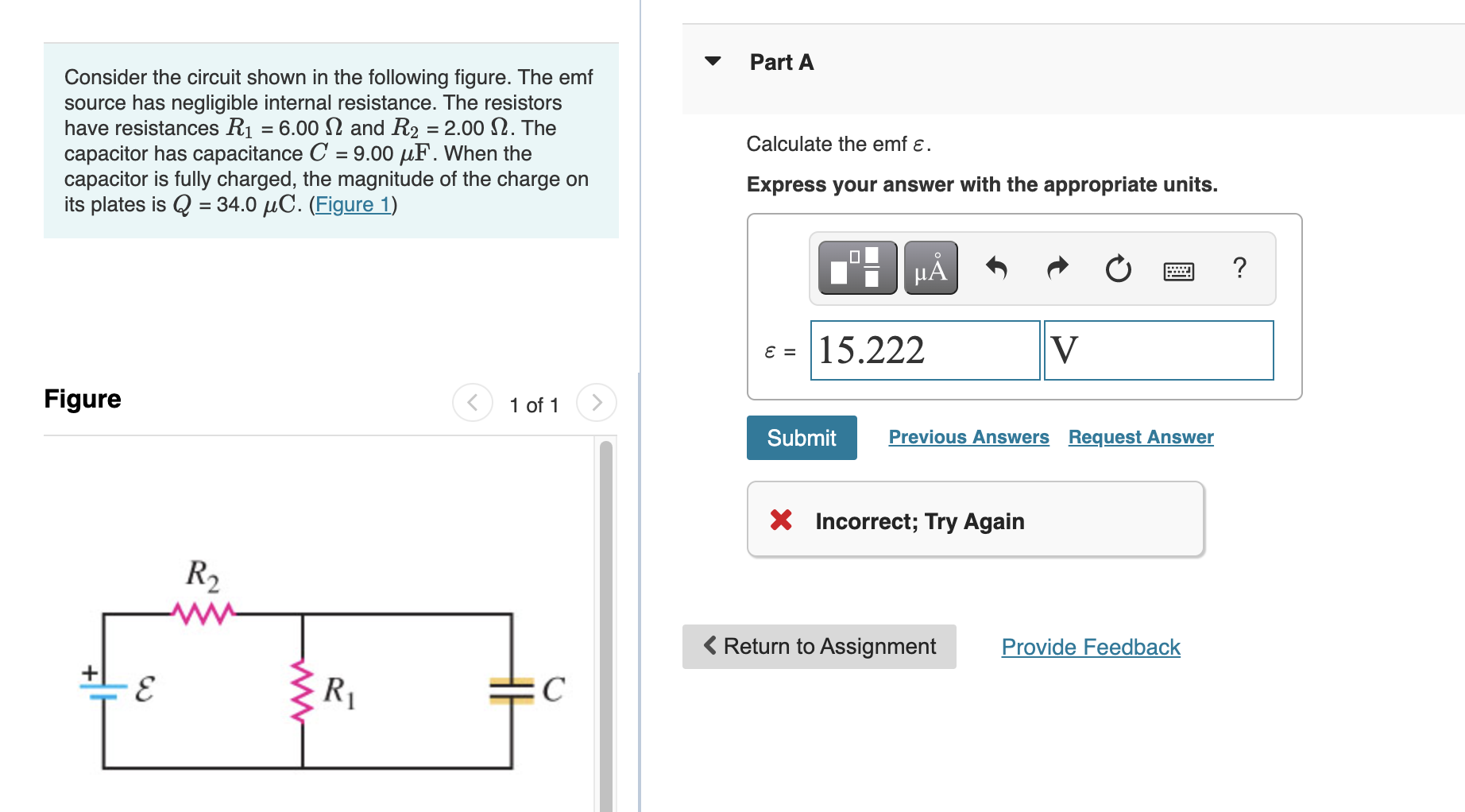Open Previous Answers link
Screen dimensions: 1465x812
968,437
